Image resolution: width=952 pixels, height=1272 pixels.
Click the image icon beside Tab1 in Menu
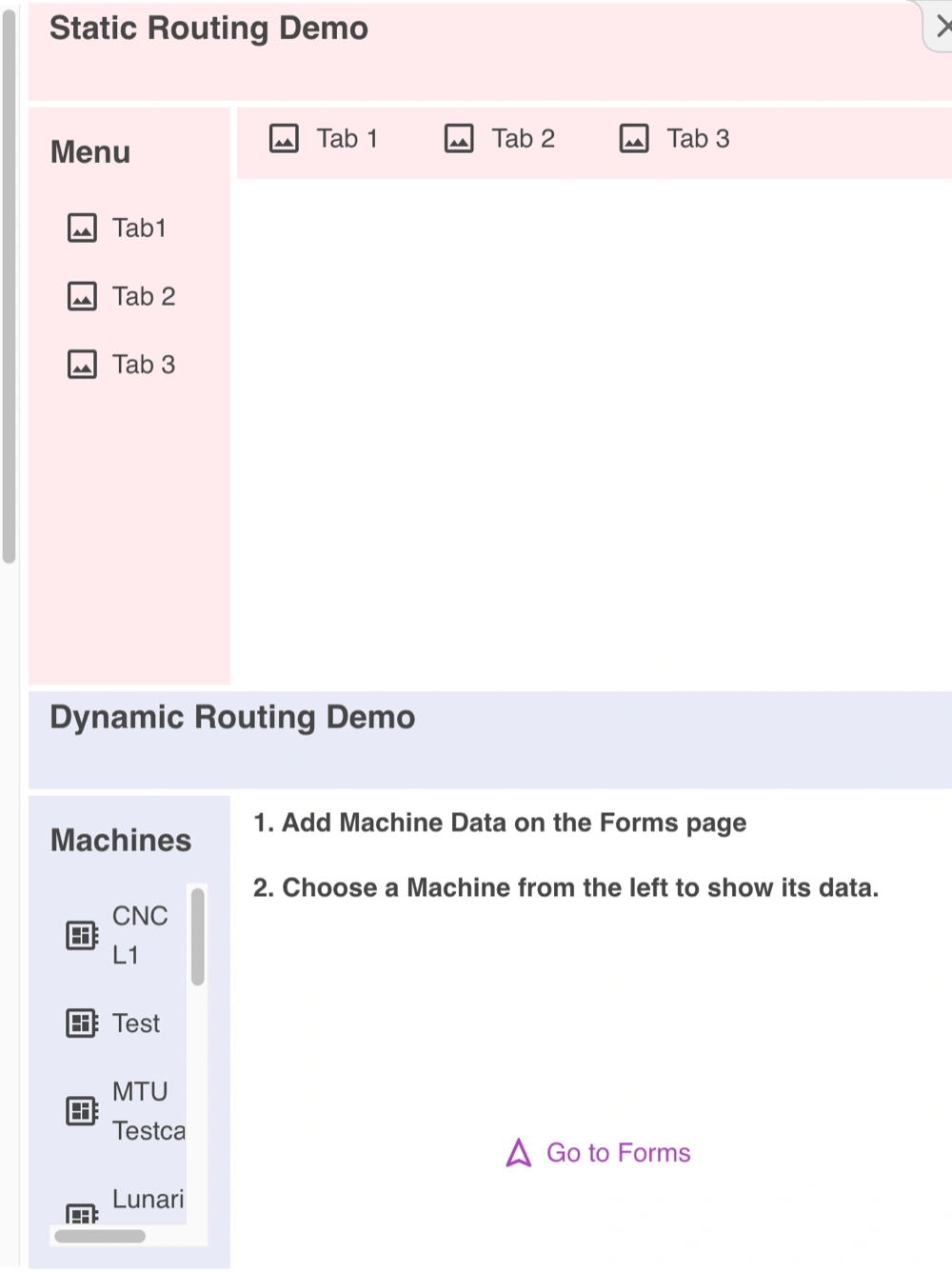(82, 229)
